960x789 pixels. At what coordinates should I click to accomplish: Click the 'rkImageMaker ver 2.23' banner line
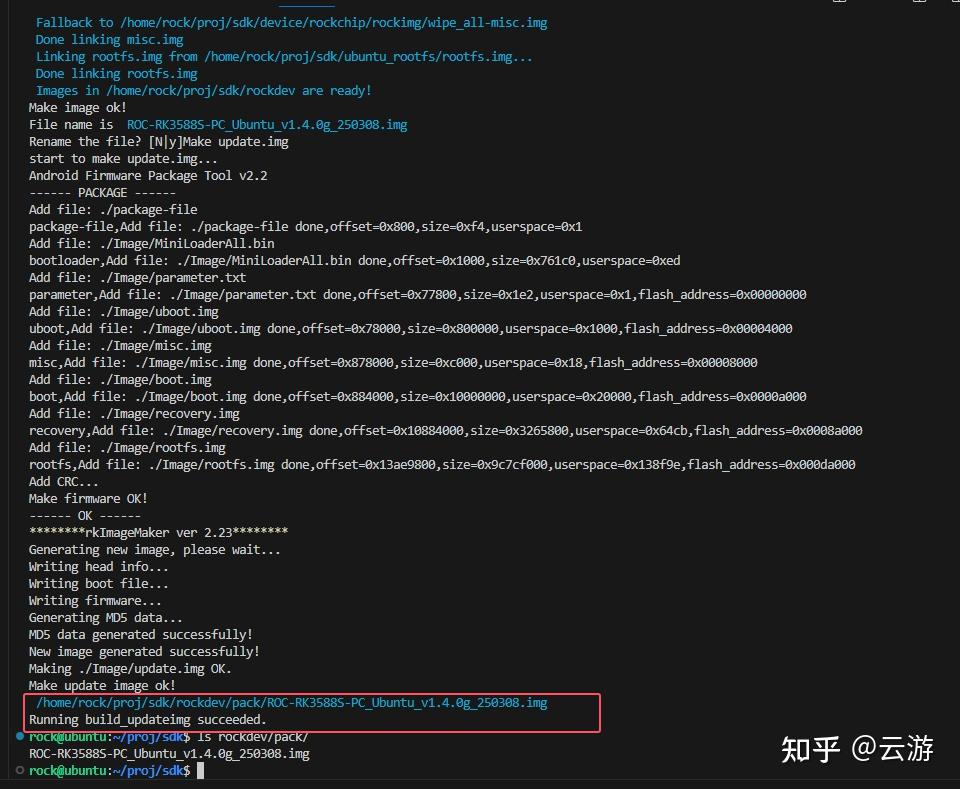tap(159, 533)
